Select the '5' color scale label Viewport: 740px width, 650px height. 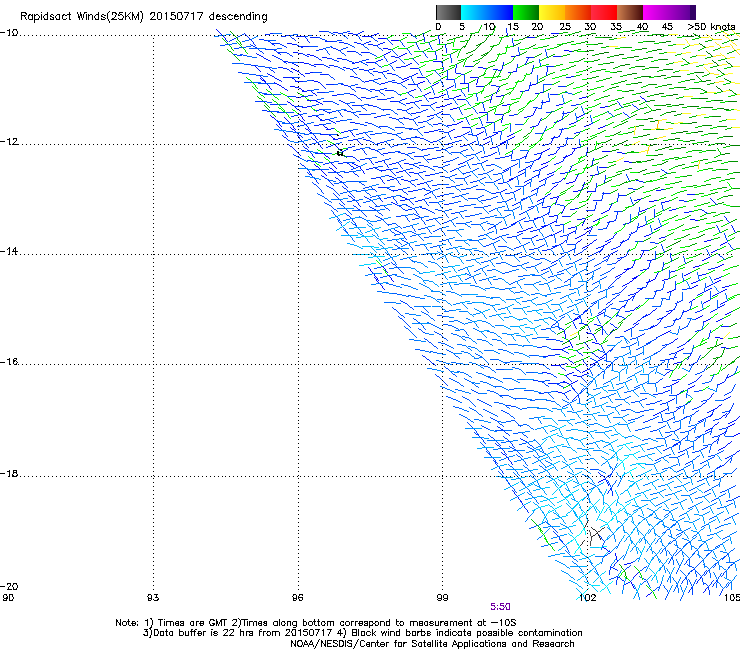[462, 27]
